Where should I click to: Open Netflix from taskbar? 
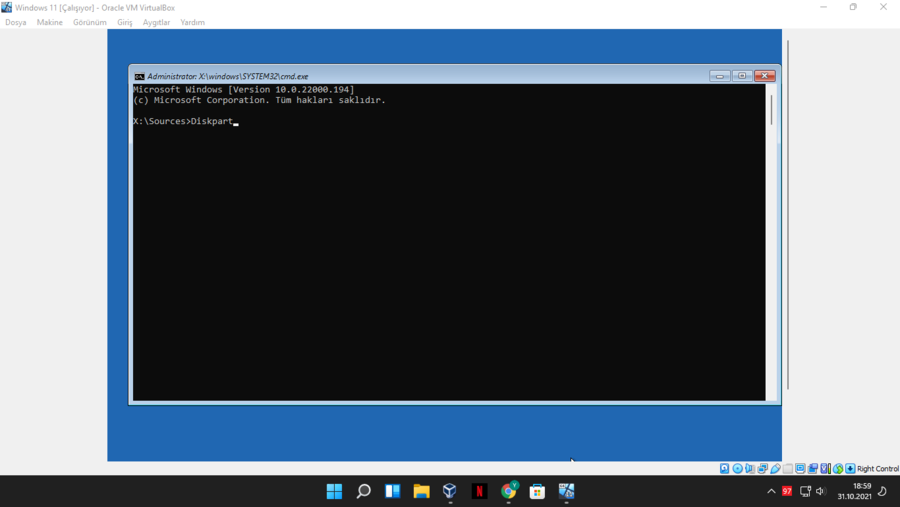(479, 491)
